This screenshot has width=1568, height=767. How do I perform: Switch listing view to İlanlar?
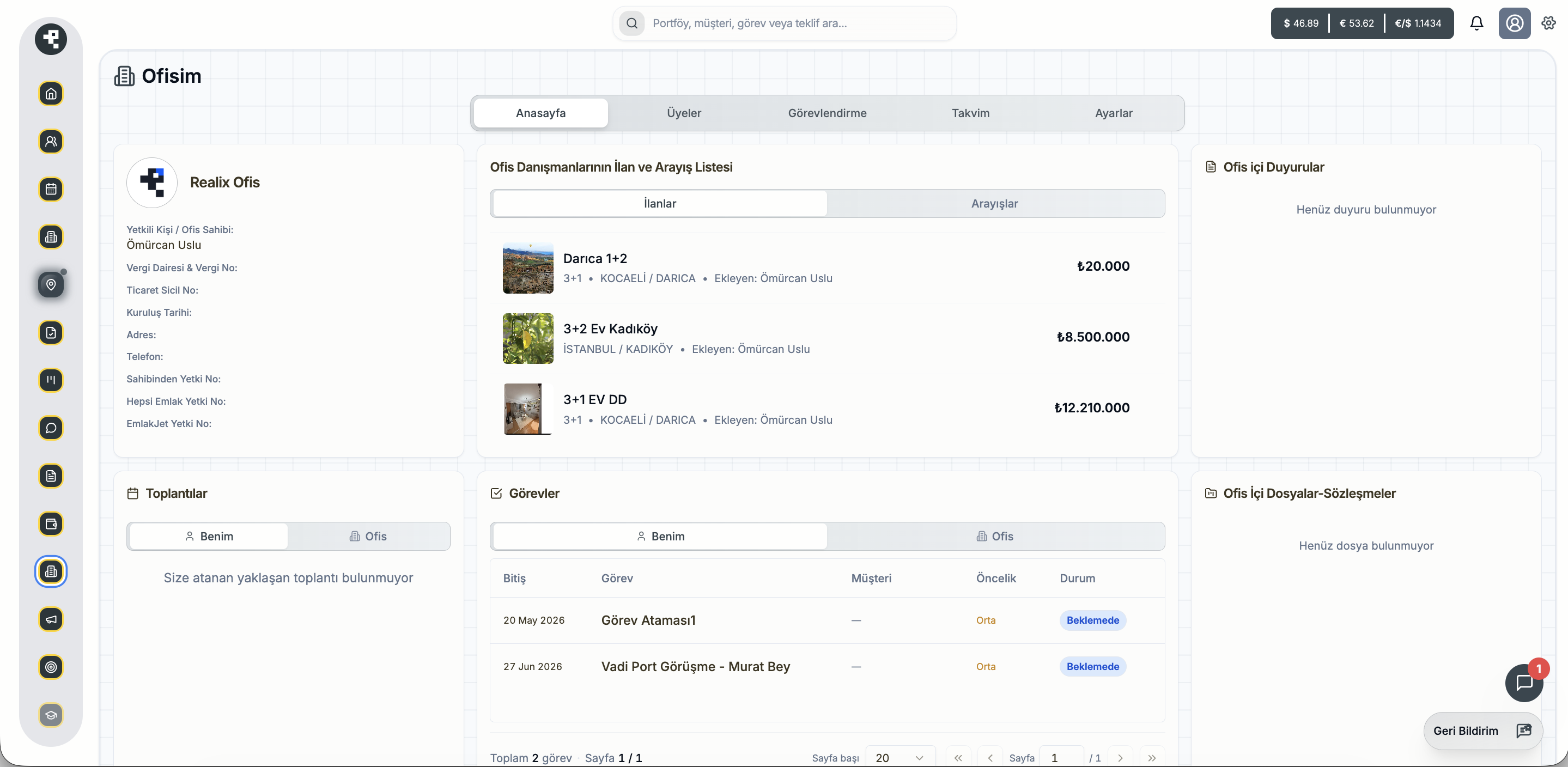pyautogui.click(x=660, y=203)
